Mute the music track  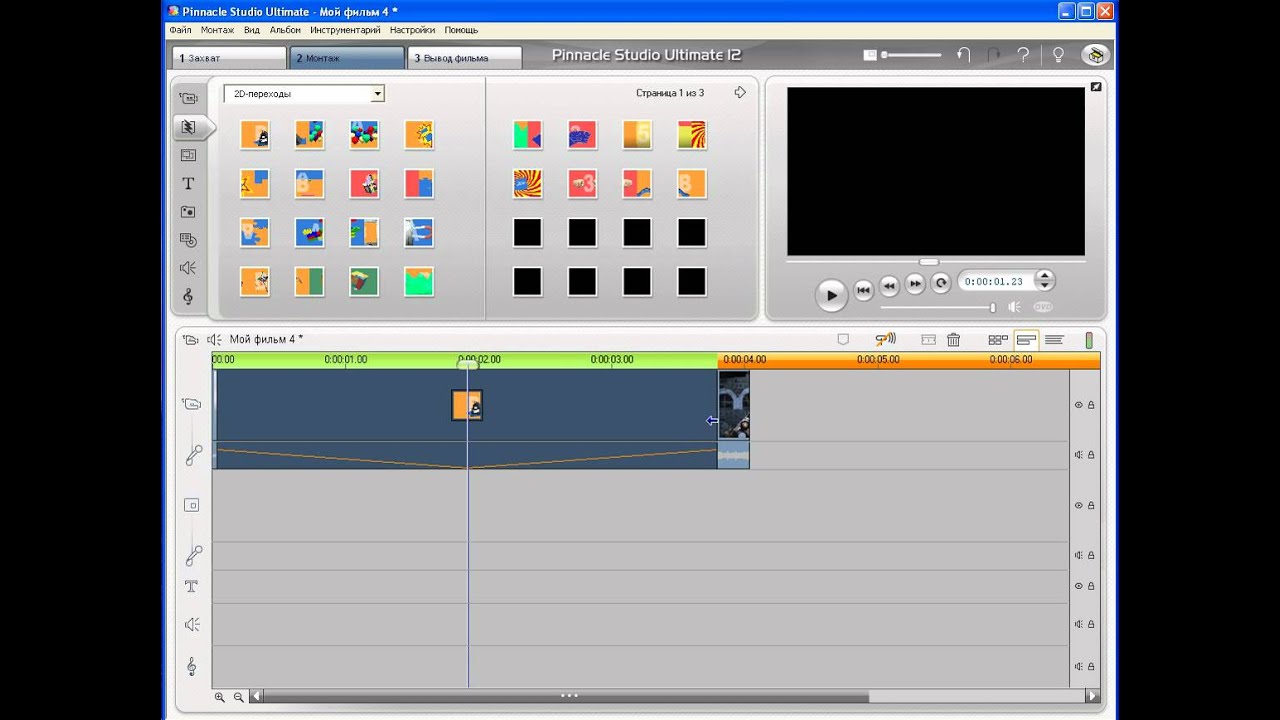pos(1079,666)
